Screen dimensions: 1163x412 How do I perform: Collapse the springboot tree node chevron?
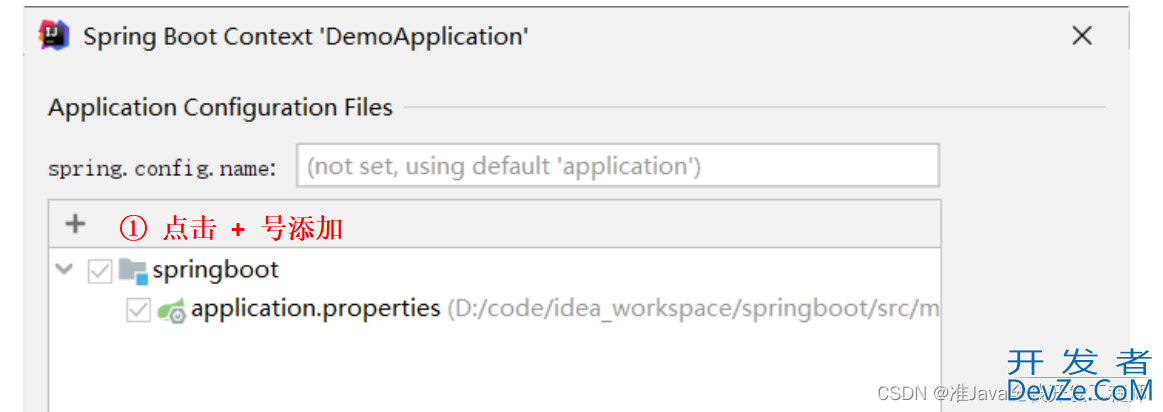coord(66,270)
